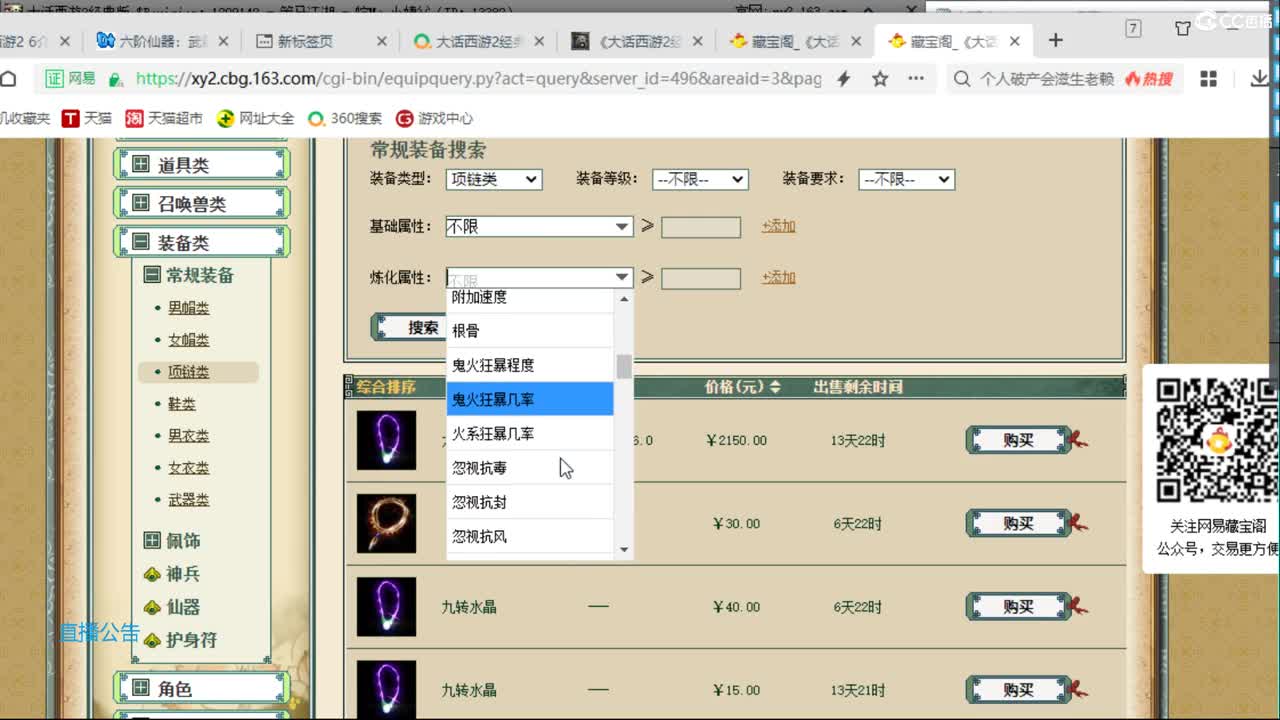
Task: Sort results by 综合排序
Action: click(385, 387)
